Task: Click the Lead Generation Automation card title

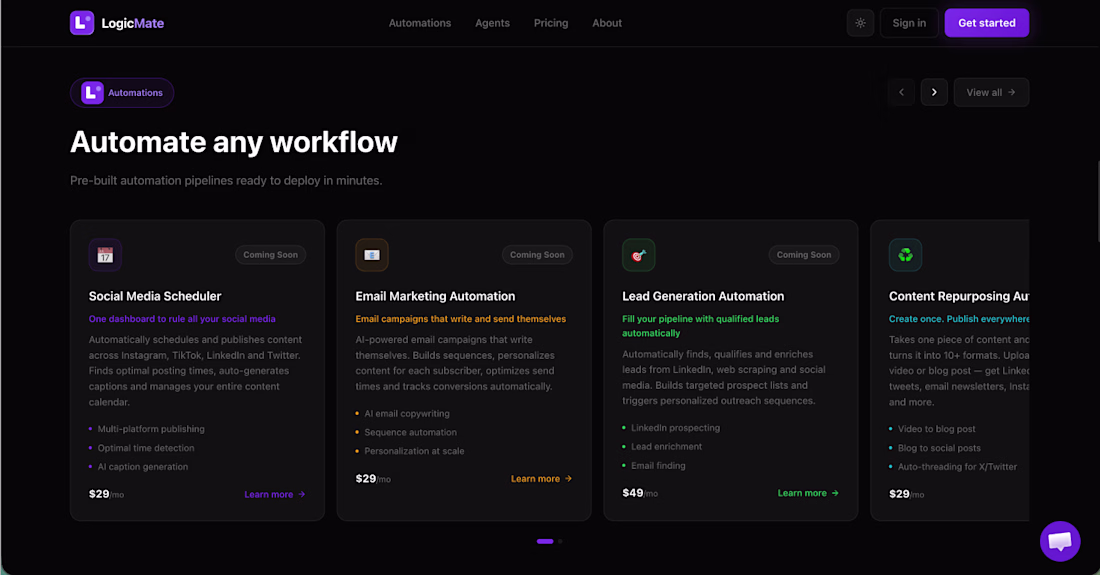Action: pyautogui.click(x=703, y=297)
